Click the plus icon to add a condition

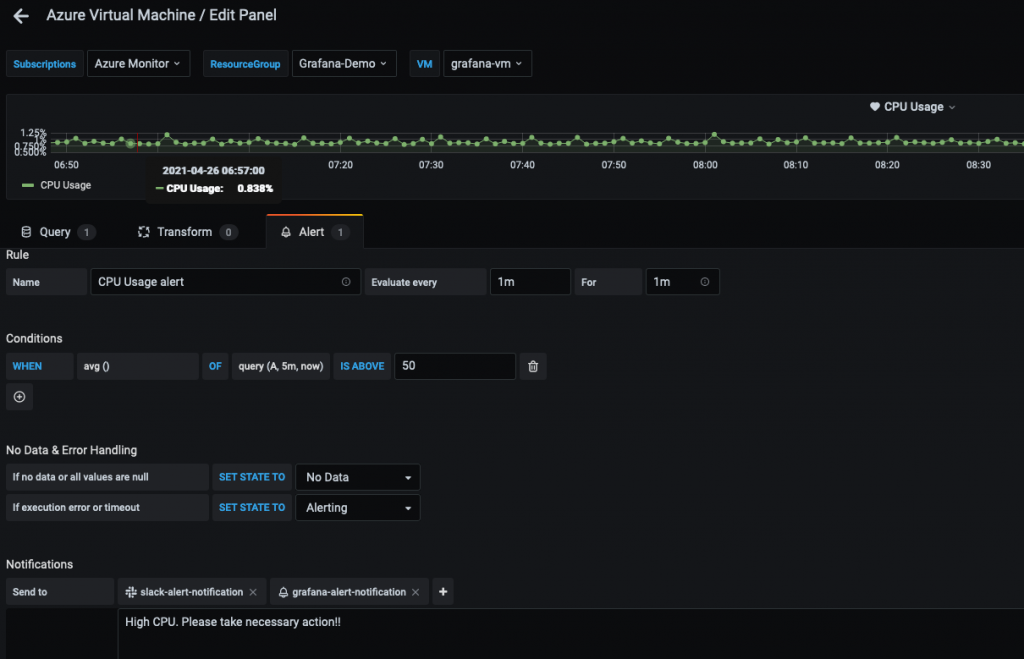[19, 397]
